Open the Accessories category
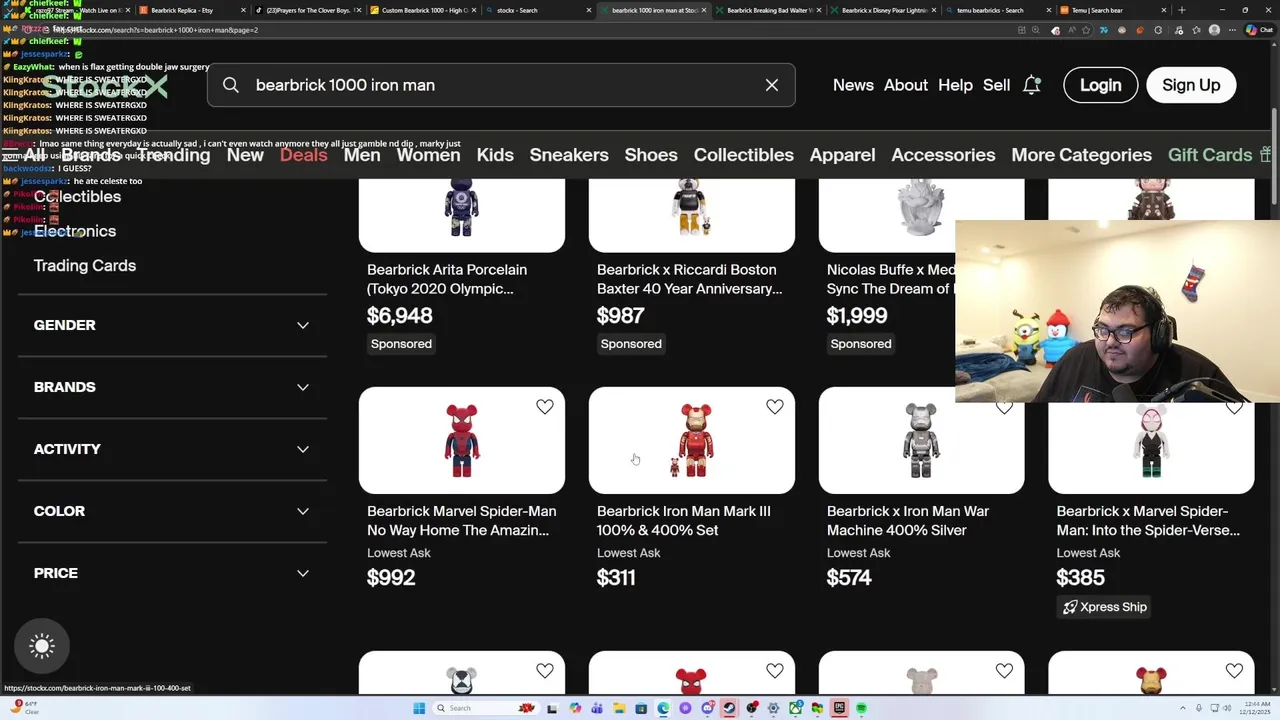 [943, 155]
